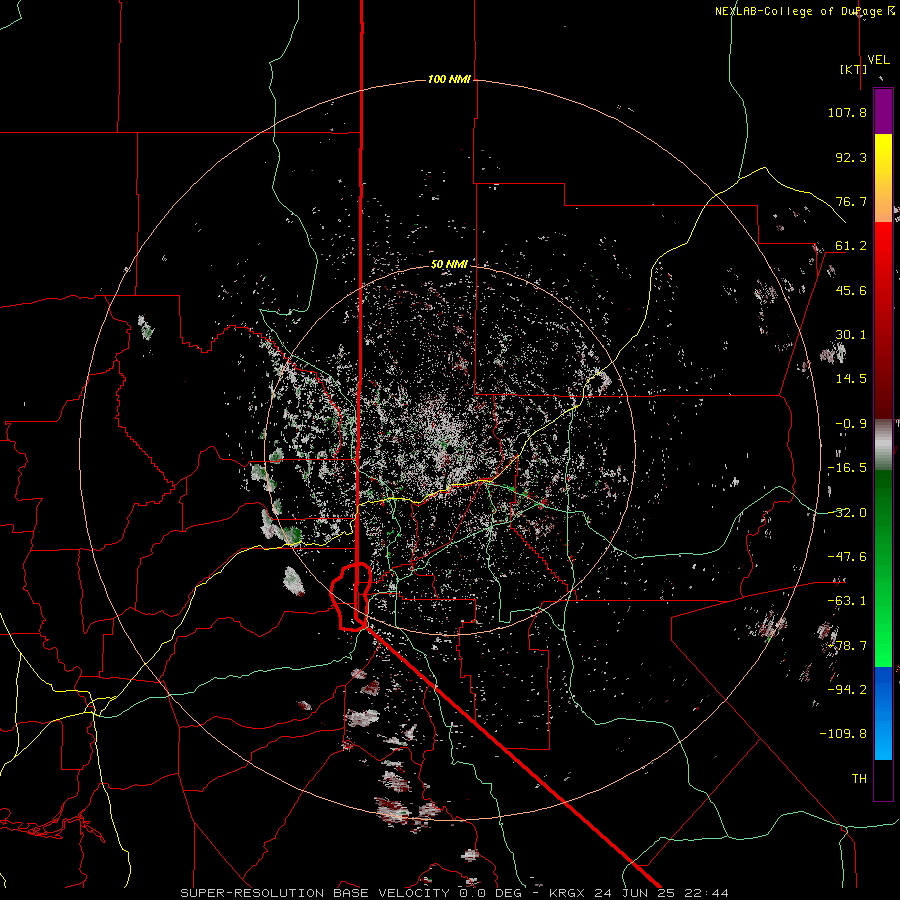The width and height of the screenshot is (900, 900).
Task: Click the -0.9 scale value
Action: click(x=851, y=424)
